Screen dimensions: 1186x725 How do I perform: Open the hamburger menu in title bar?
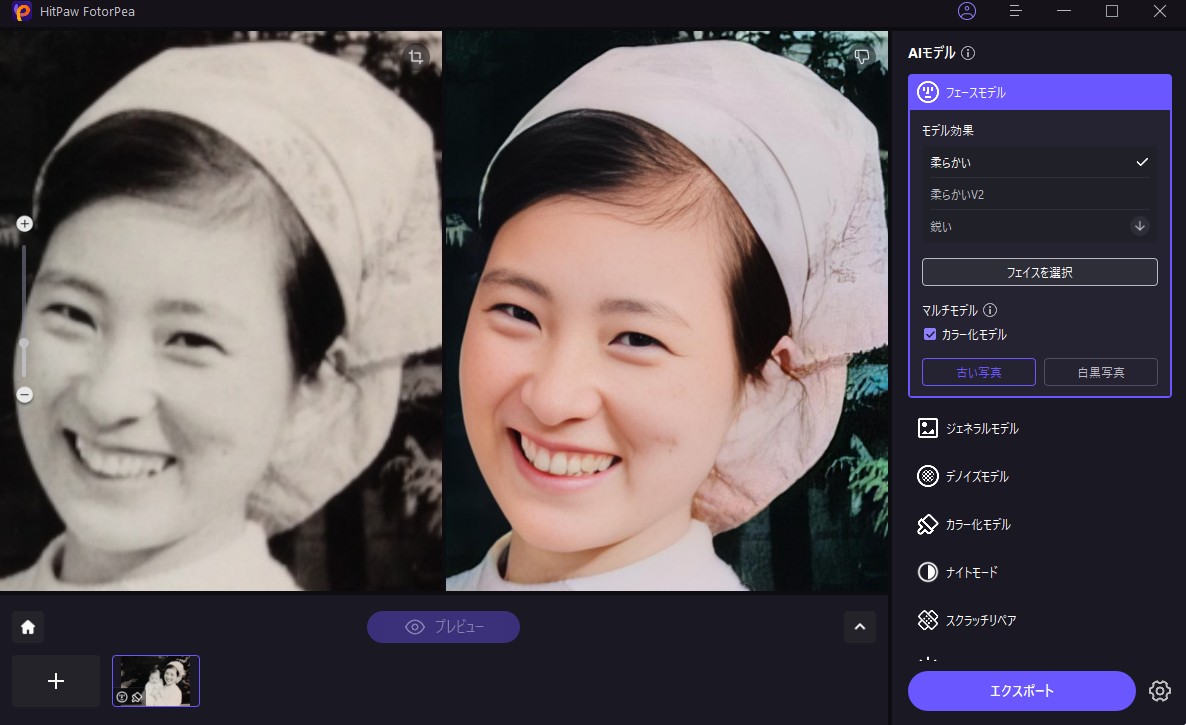tap(1015, 11)
